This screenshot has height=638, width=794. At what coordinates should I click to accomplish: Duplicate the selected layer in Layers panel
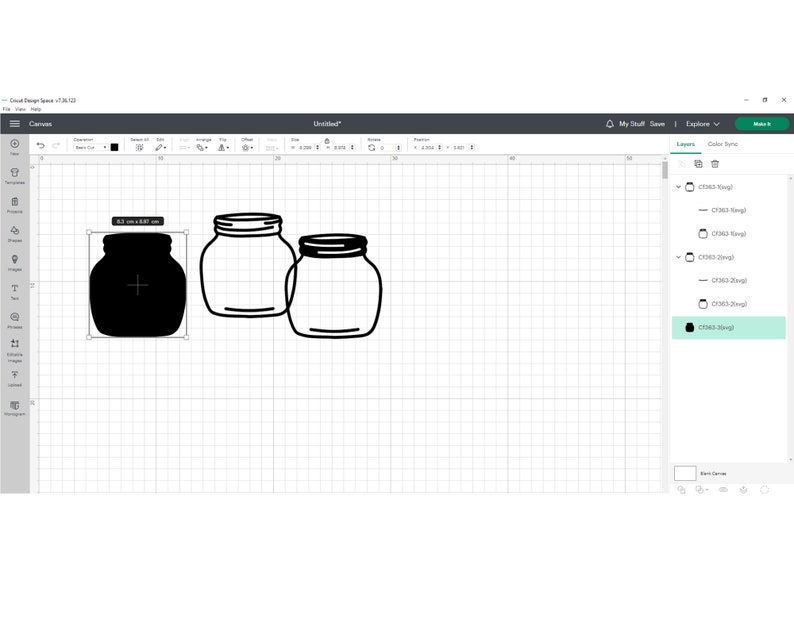[x=698, y=164]
